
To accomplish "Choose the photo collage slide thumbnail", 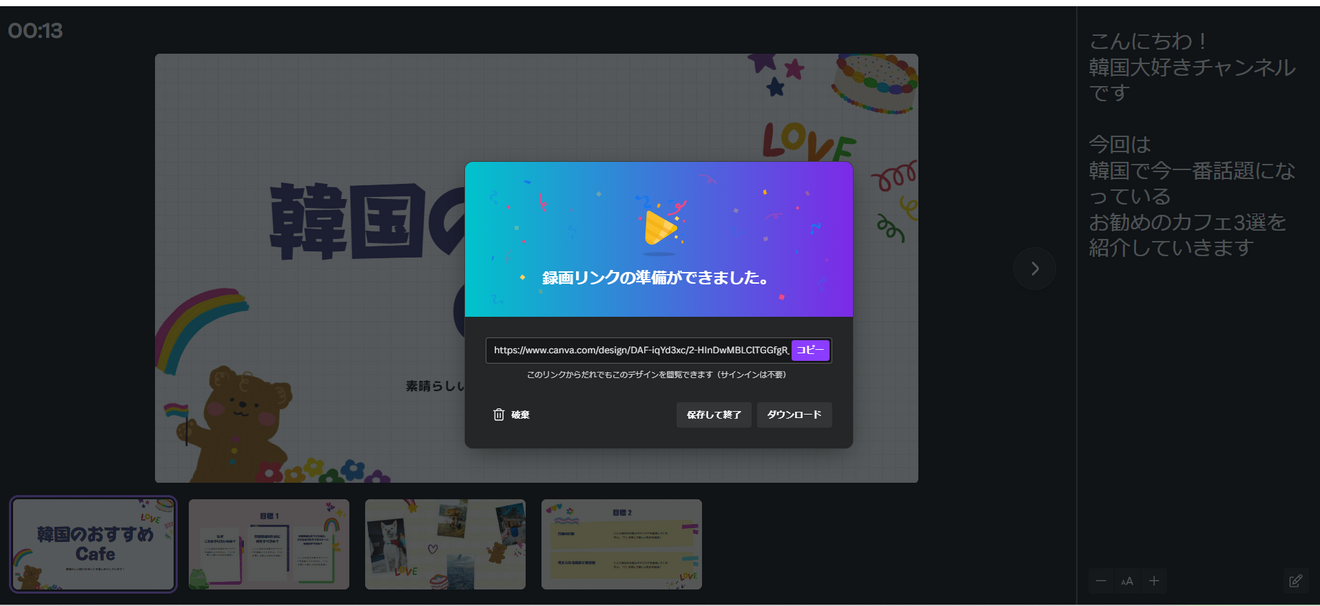I will (x=445, y=544).
